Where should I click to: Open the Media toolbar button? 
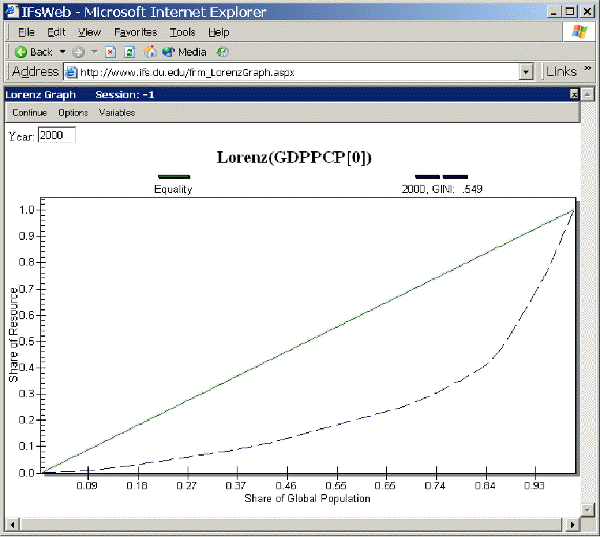point(184,52)
